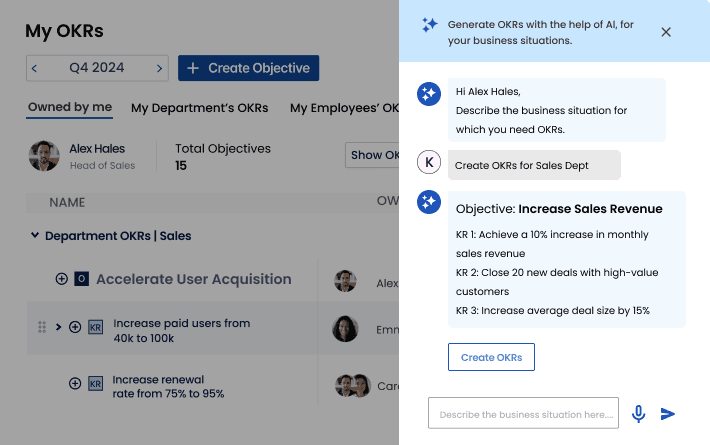
Task: Click the NAME column header
Action: click(67, 202)
